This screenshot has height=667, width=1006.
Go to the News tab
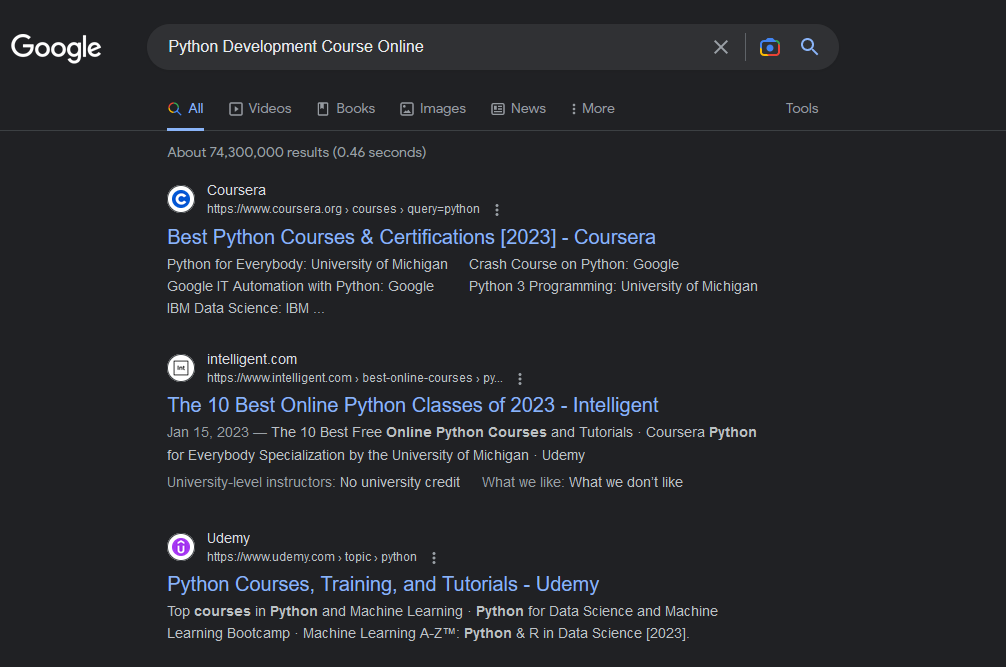[x=518, y=108]
